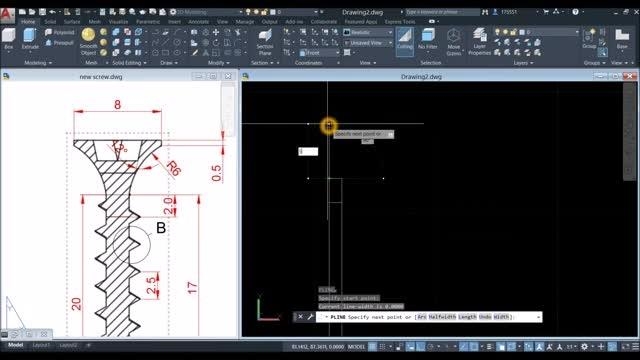Select the Move Gizmo tool
The image size is (640, 360).
[453, 42]
